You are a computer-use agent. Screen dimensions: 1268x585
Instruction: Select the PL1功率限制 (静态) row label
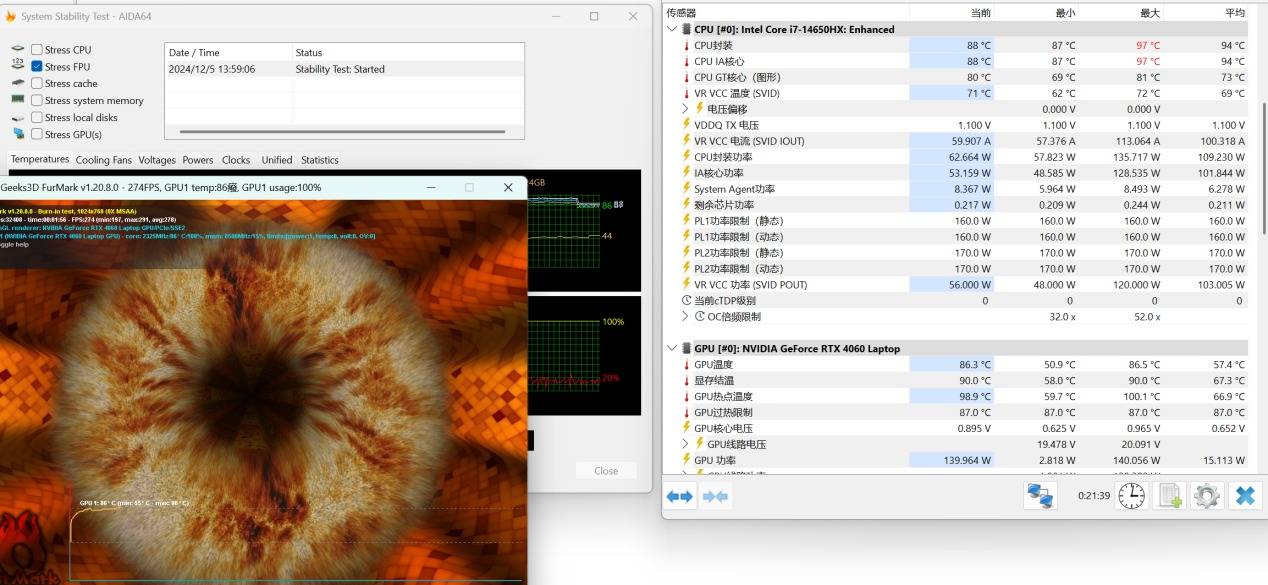(739, 221)
